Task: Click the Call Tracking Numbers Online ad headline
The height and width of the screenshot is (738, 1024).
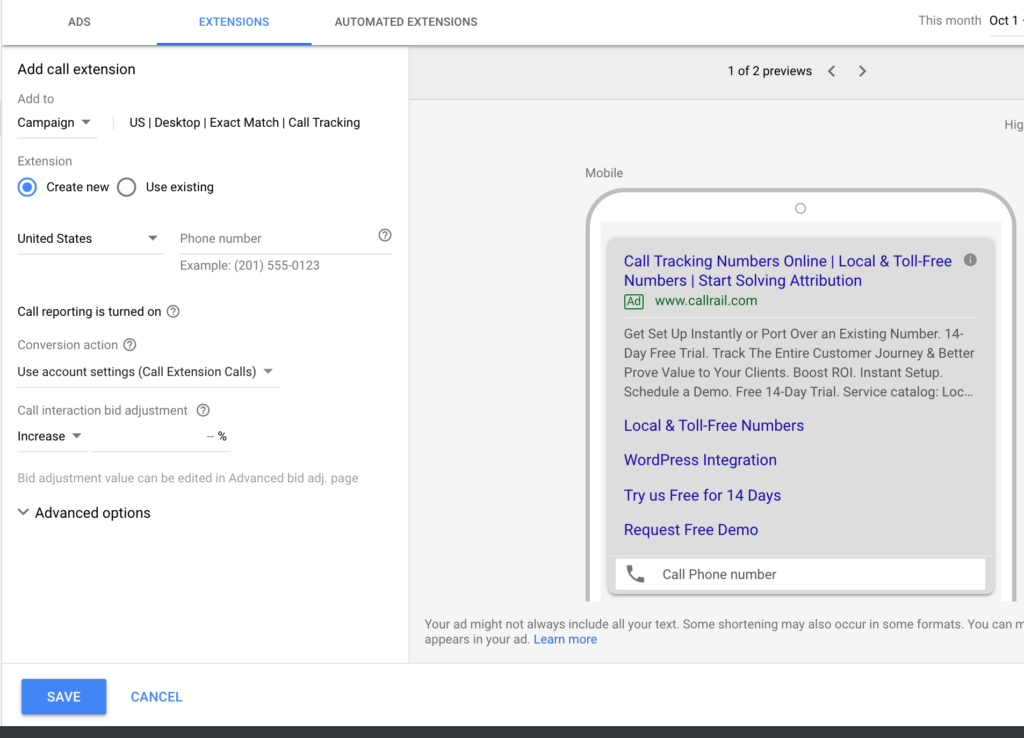Action: (x=788, y=271)
